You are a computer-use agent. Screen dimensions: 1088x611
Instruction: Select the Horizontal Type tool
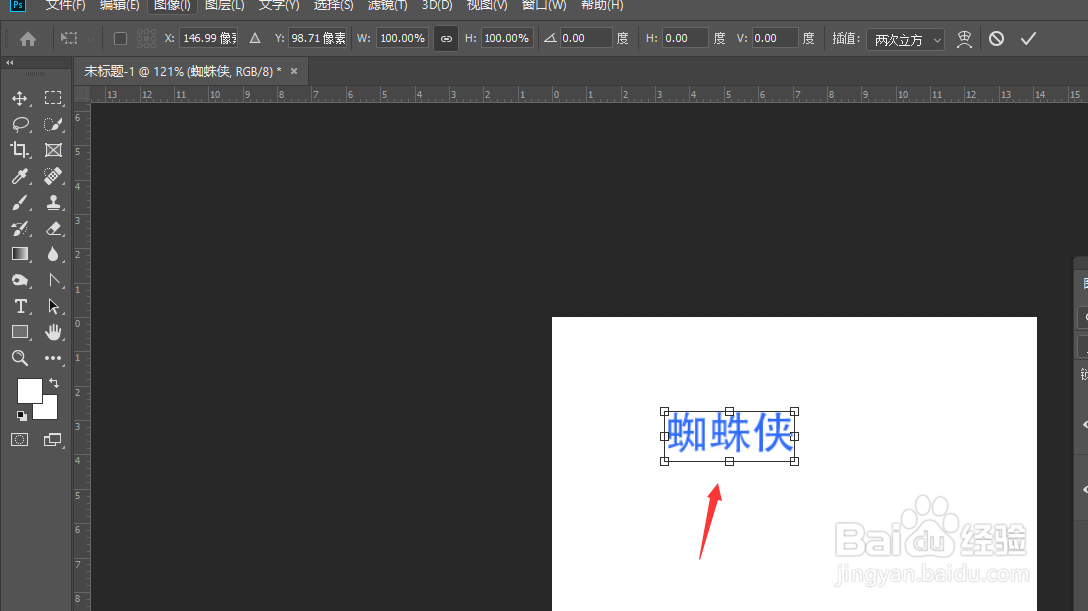19,306
